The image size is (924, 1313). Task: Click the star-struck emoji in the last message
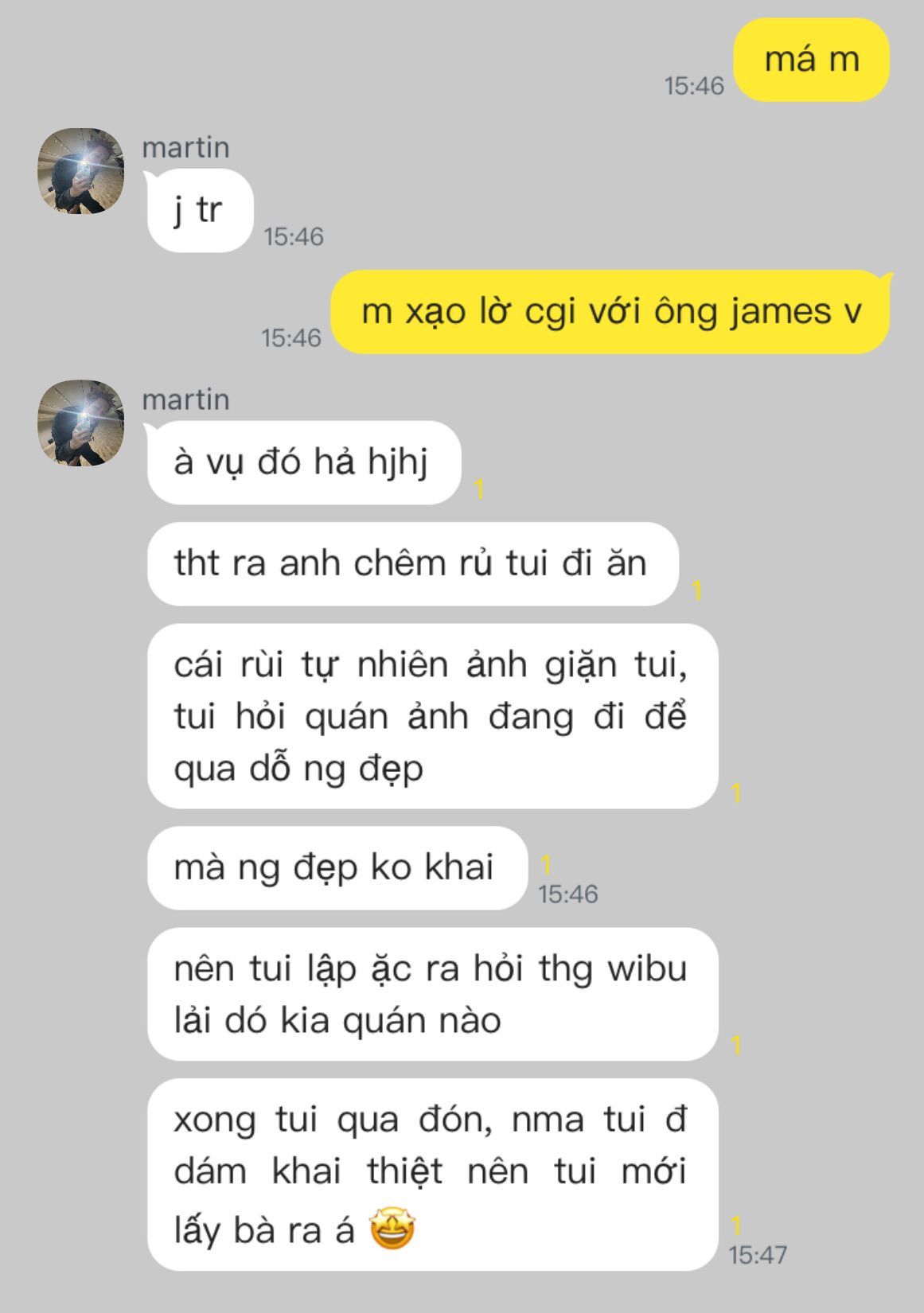(392, 1229)
